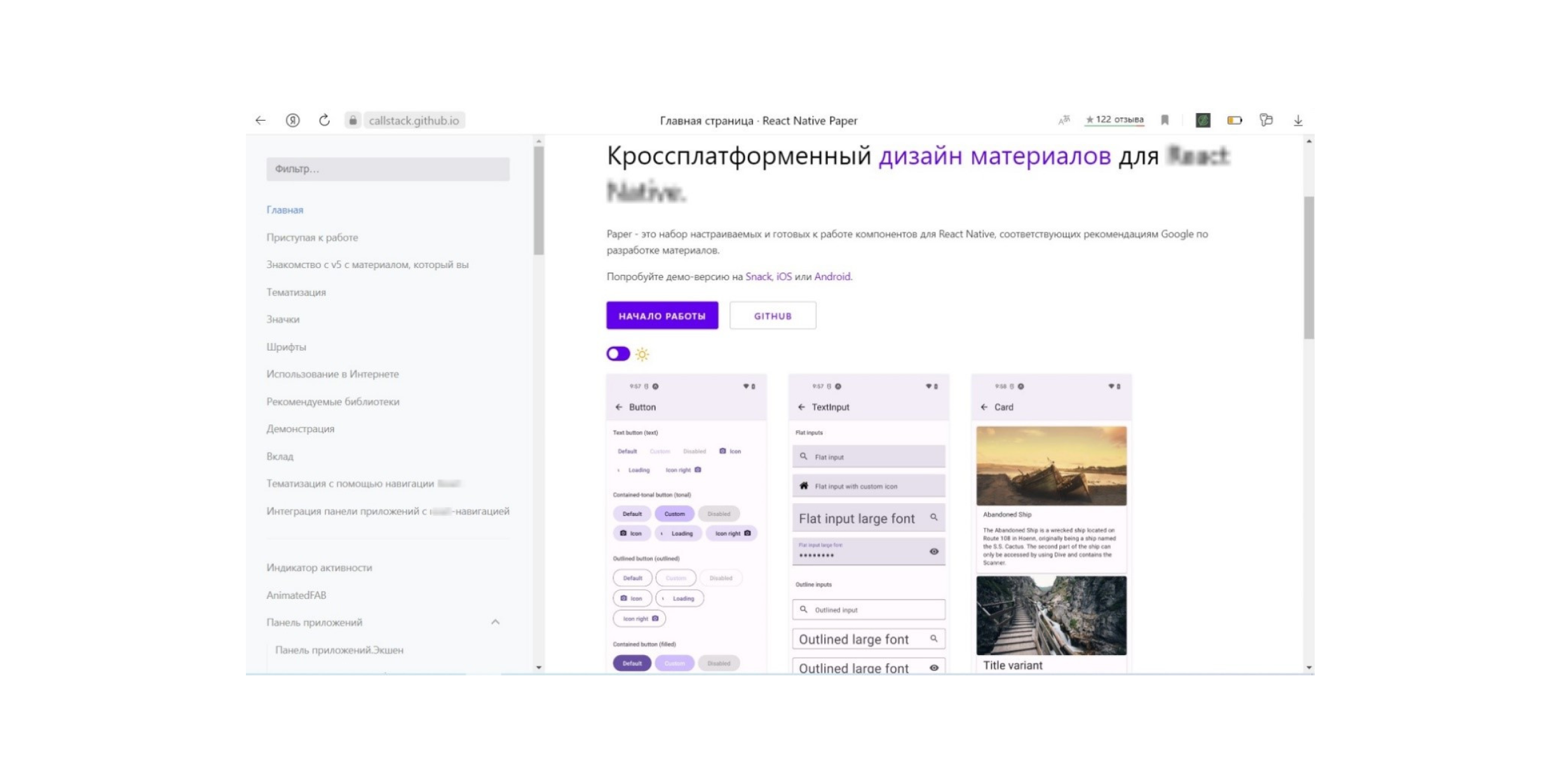1560x784 pixels.
Task: Click the back arrow beside Card title
Action: click(x=984, y=407)
